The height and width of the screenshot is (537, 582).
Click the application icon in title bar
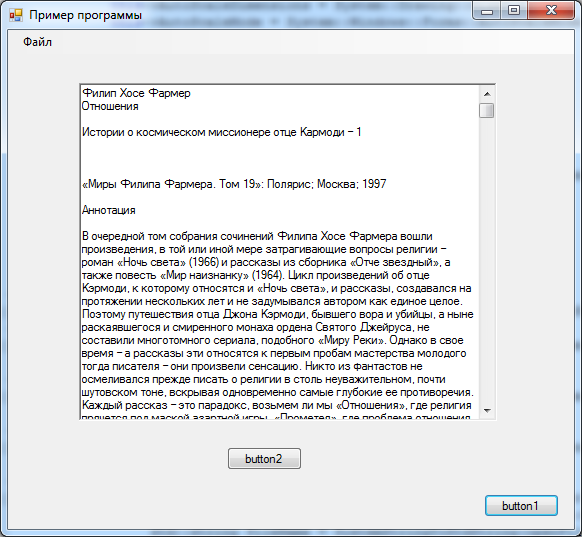[x=16, y=15]
